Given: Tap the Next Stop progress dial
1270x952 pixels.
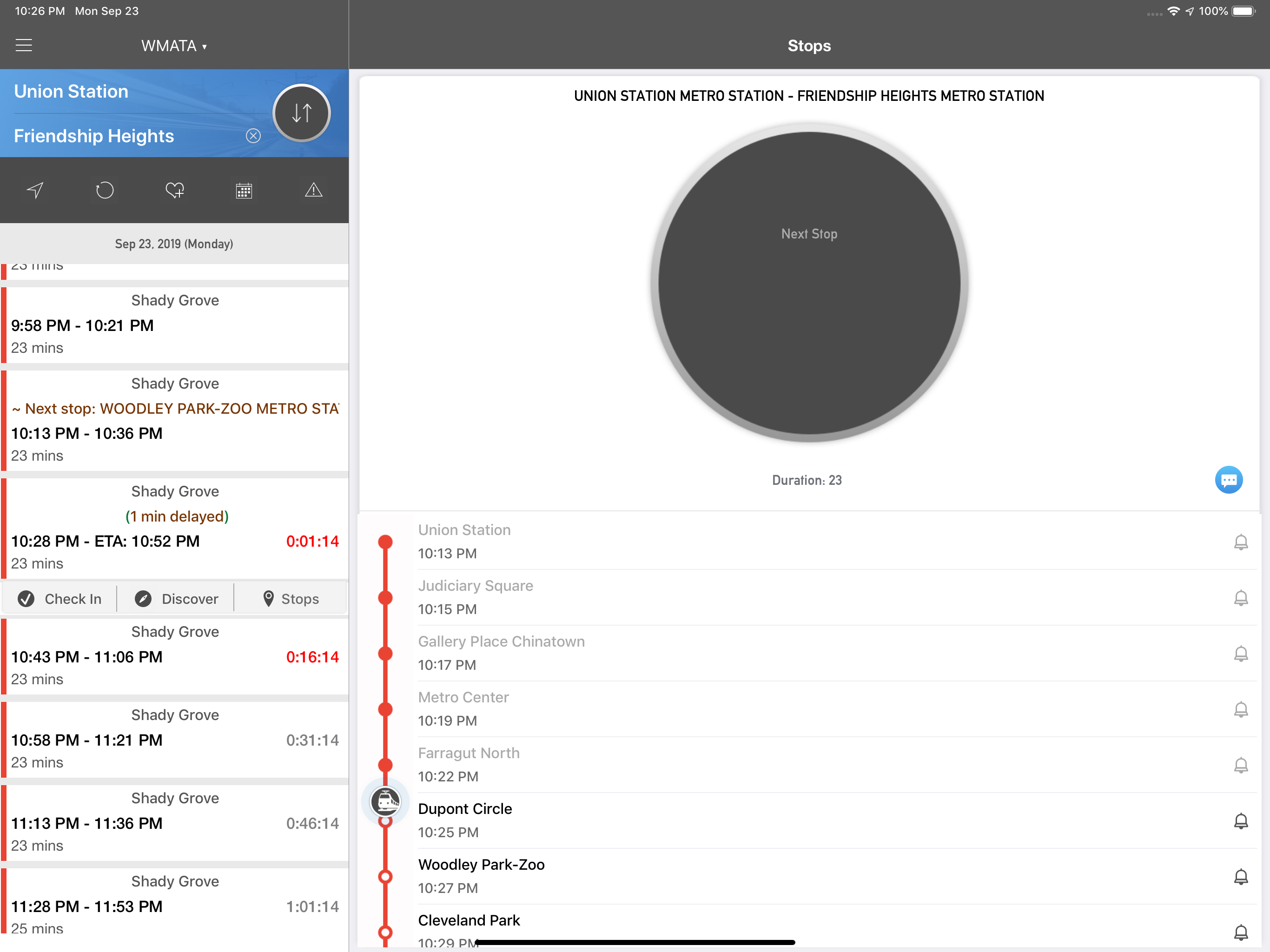Looking at the screenshot, I should (x=809, y=283).
